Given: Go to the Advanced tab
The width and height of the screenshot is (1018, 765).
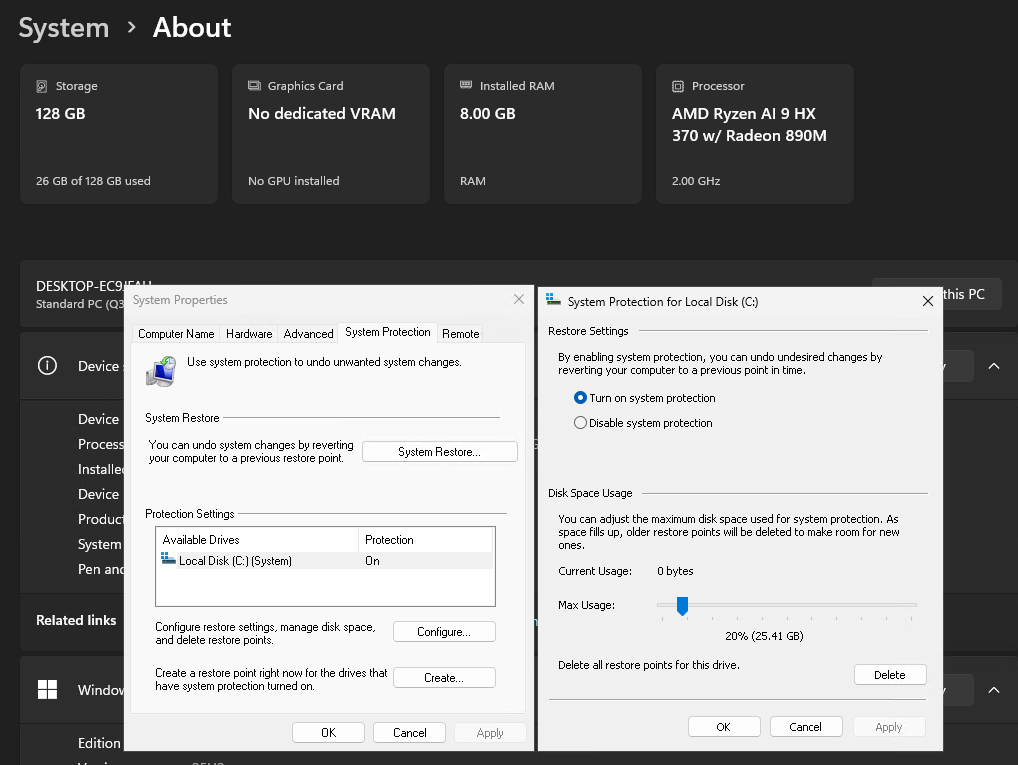Looking at the screenshot, I should [x=308, y=334].
